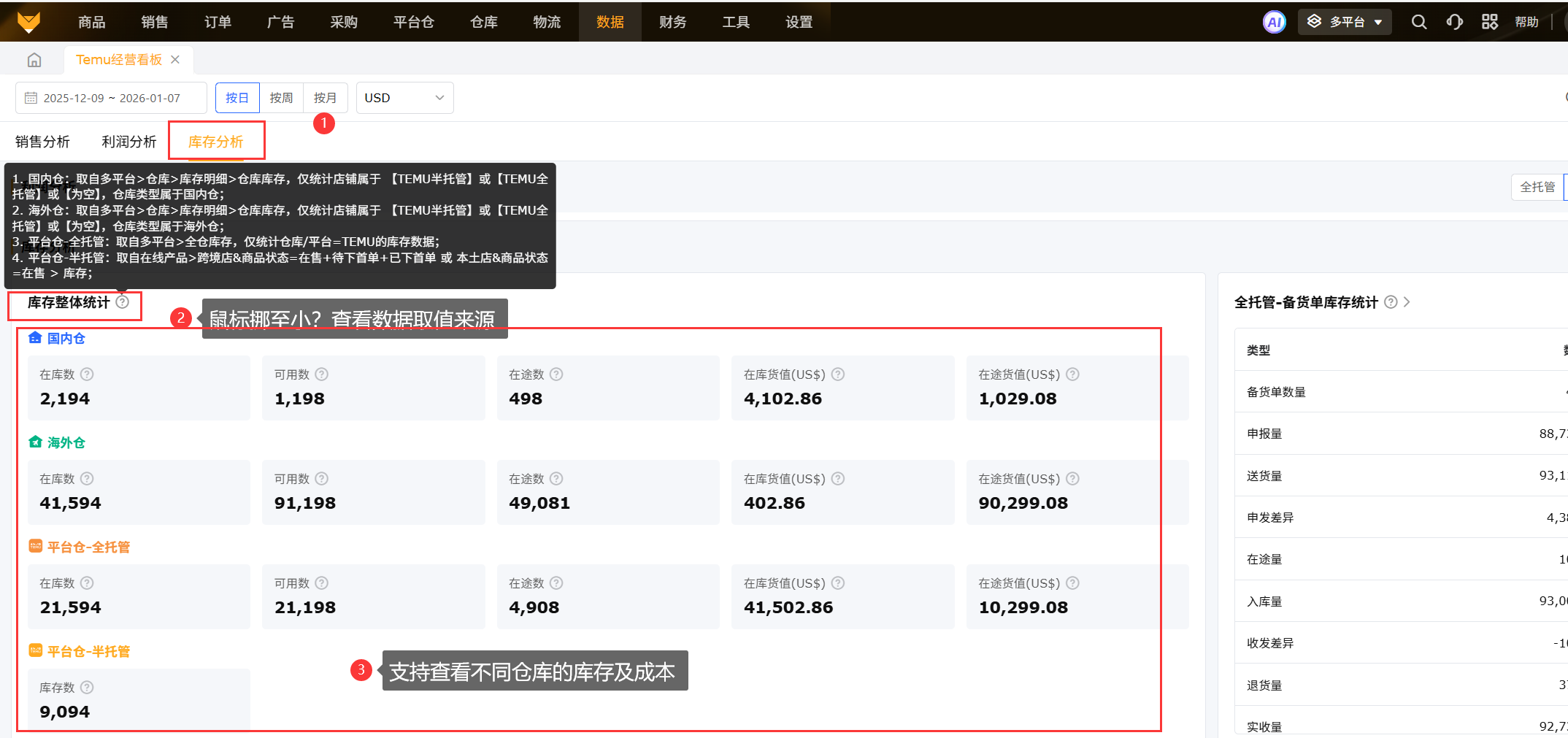Image resolution: width=1568 pixels, height=738 pixels.
Task: Click 平台仓-半托管 库存数 help icon
Action: [87, 687]
